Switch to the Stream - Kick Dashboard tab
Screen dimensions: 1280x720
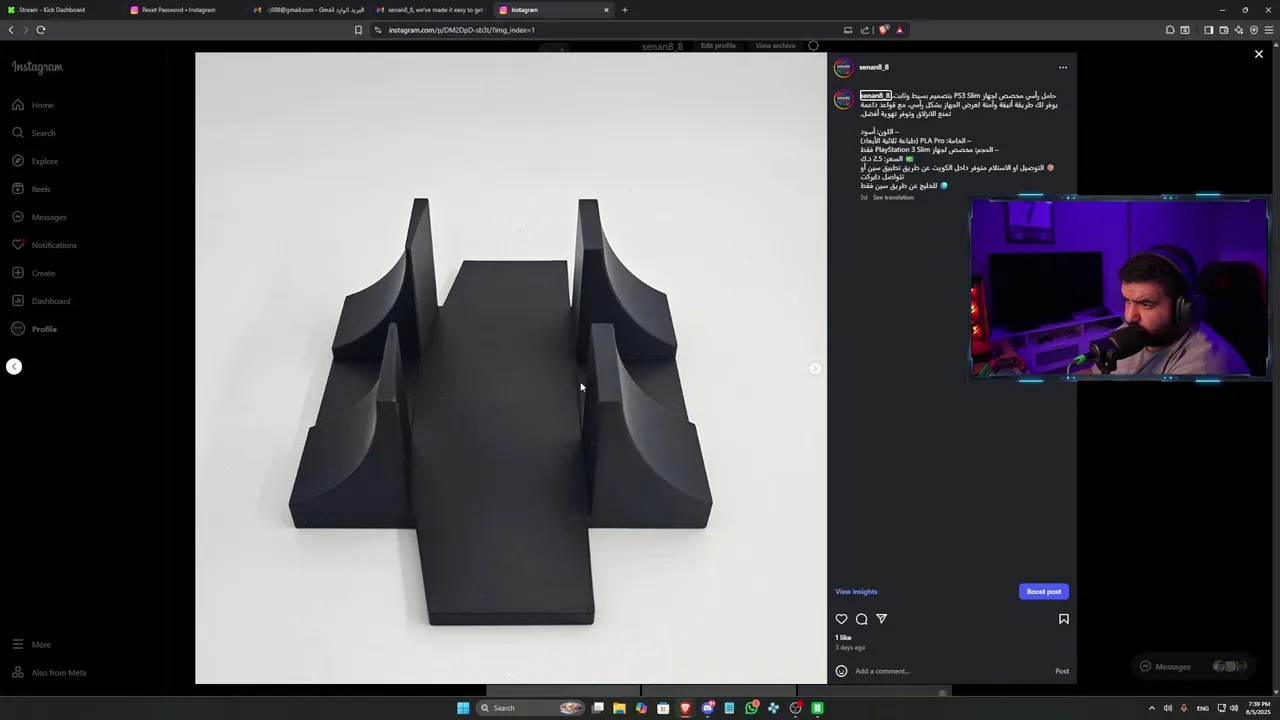pos(60,10)
